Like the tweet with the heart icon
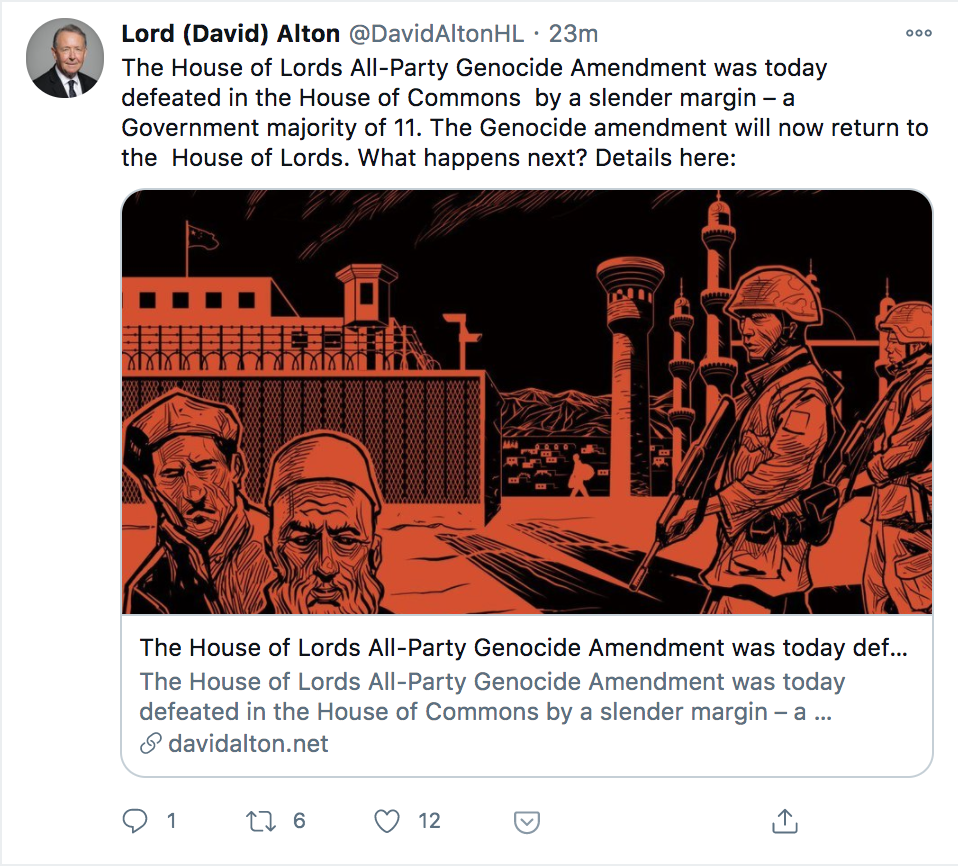The height and width of the screenshot is (866, 958). [x=387, y=821]
